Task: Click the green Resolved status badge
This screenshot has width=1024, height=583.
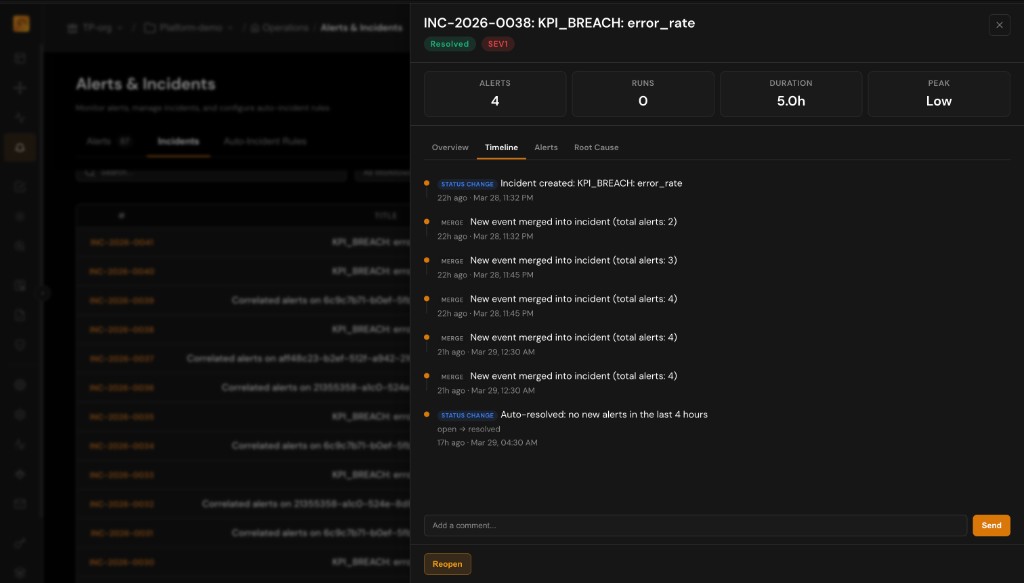Action: tap(449, 44)
